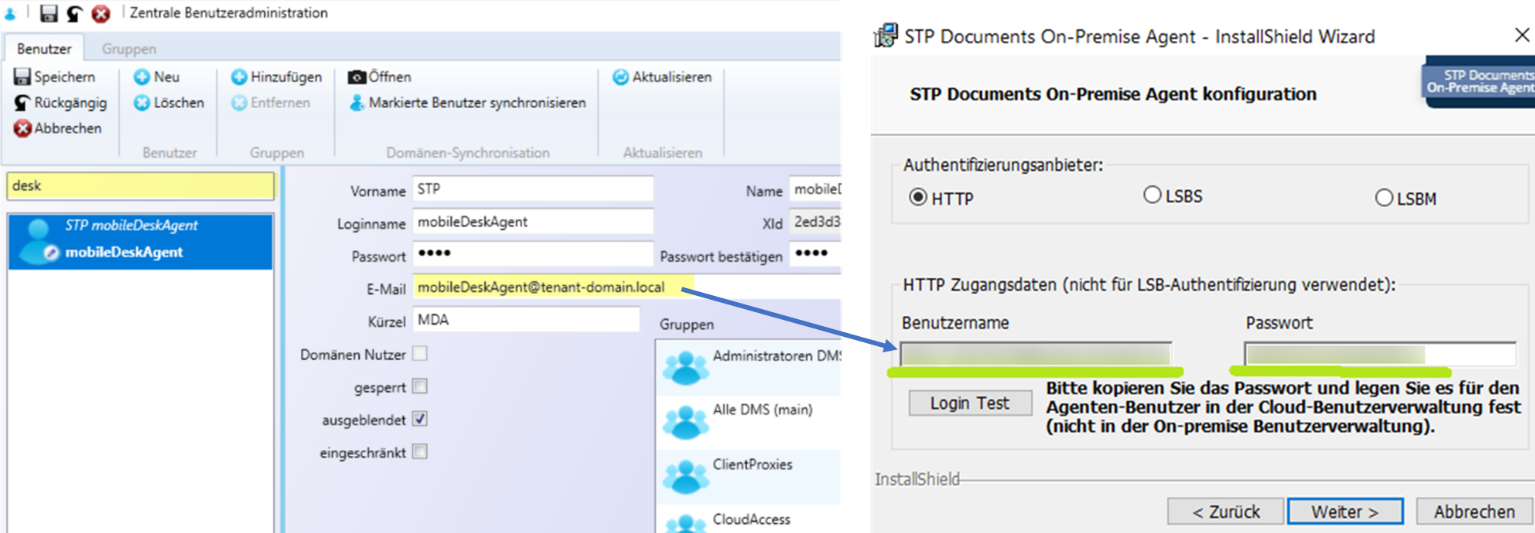Viewport: 1535px width, 533px height.
Task: Select the ClientProxies group icon
Action: click(685, 476)
